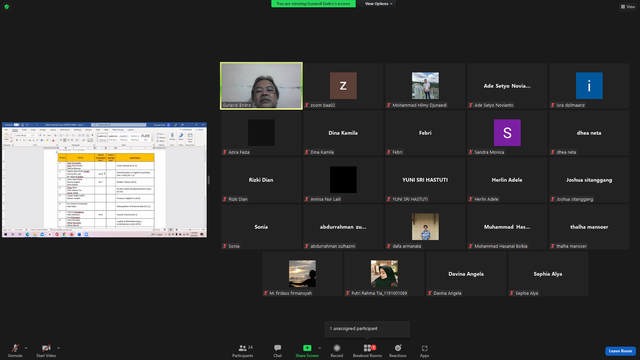640x360 pixels.
Task: Click the 'Sandra Monica' name label
Action: pyautogui.click(x=489, y=152)
